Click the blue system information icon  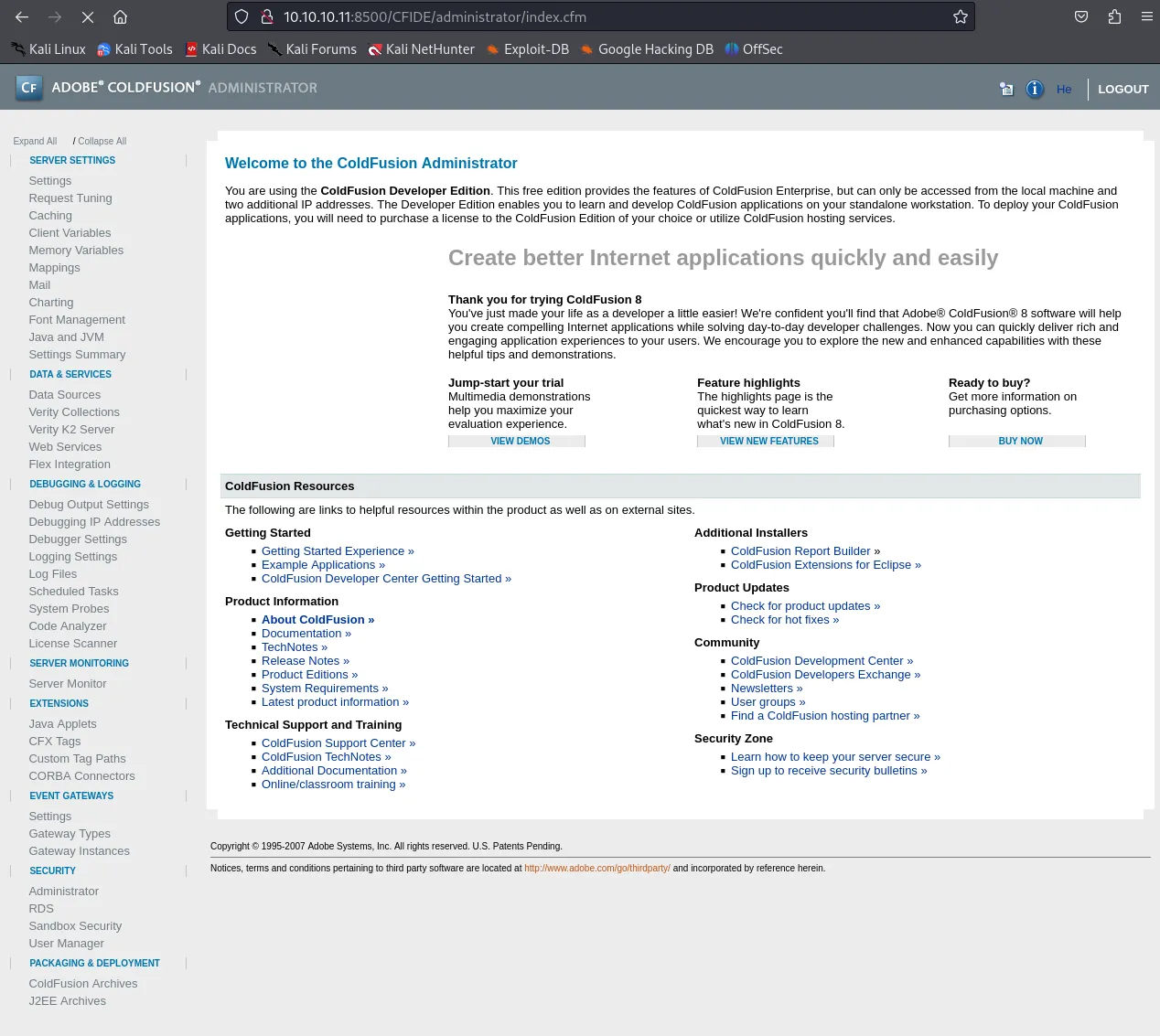pos(1035,89)
